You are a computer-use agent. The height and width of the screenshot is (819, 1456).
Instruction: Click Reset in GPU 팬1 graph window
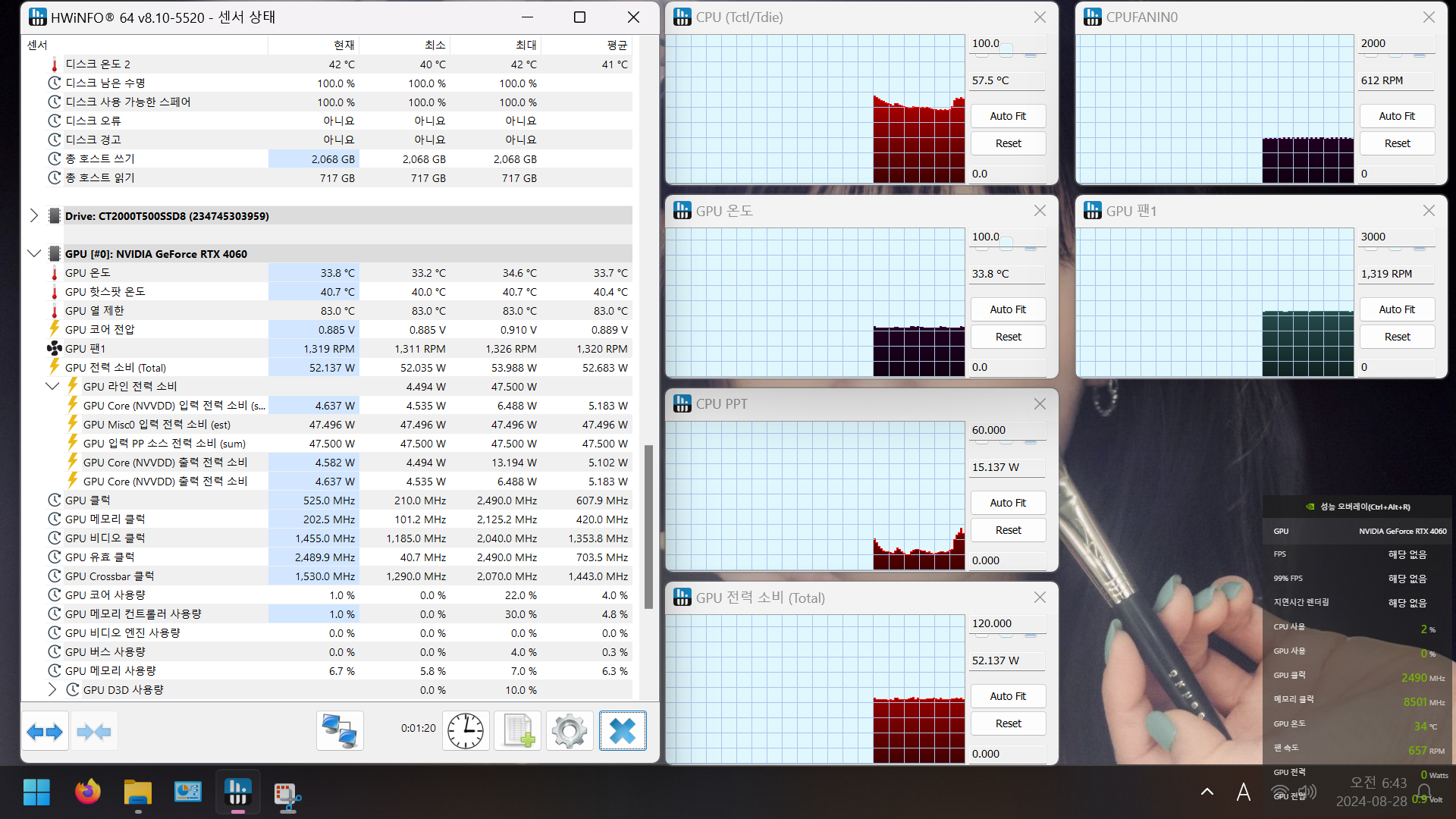[1396, 337]
